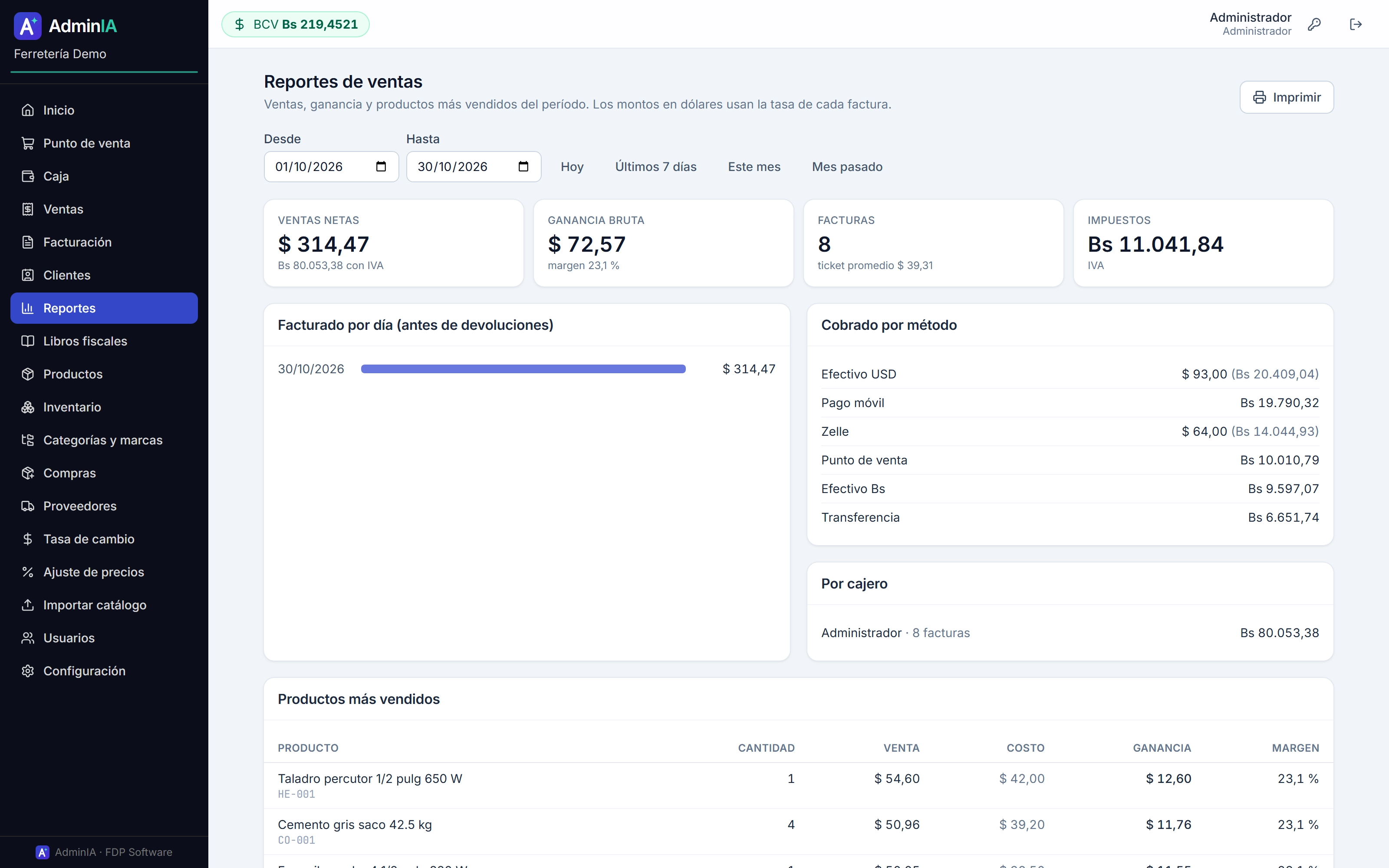Screen dimensions: 1389x868
Task: Click the footer AdminIA logo icon
Action: [42, 852]
